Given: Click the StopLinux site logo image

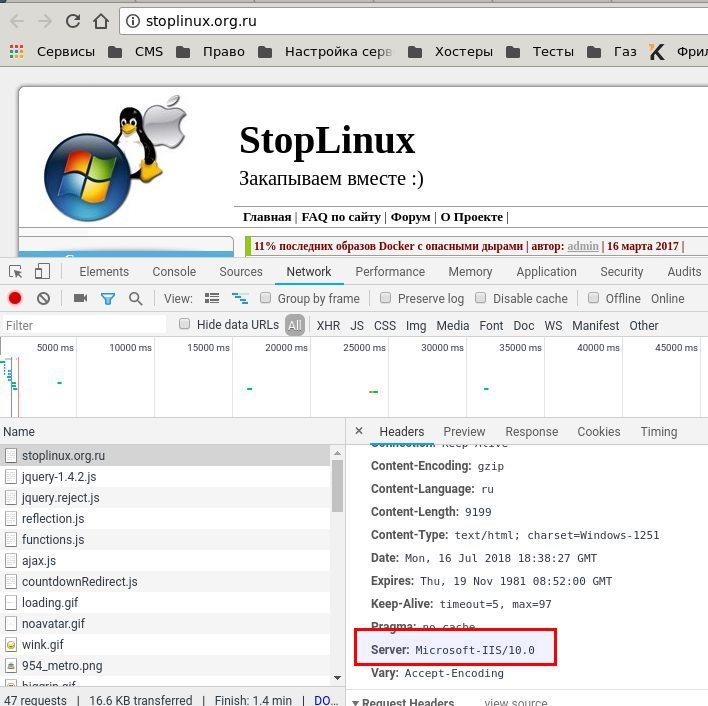Looking at the screenshot, I should (x=116, y=158).
